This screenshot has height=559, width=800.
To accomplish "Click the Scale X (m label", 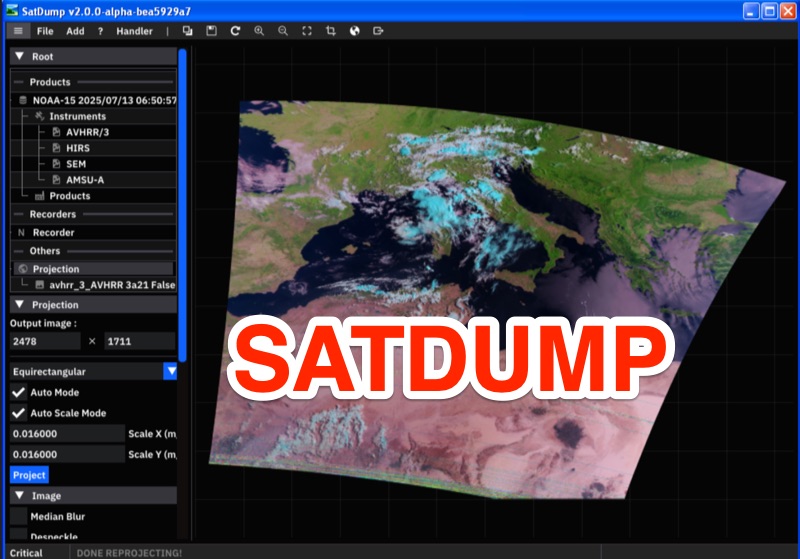I will click(x=152, y=434).
